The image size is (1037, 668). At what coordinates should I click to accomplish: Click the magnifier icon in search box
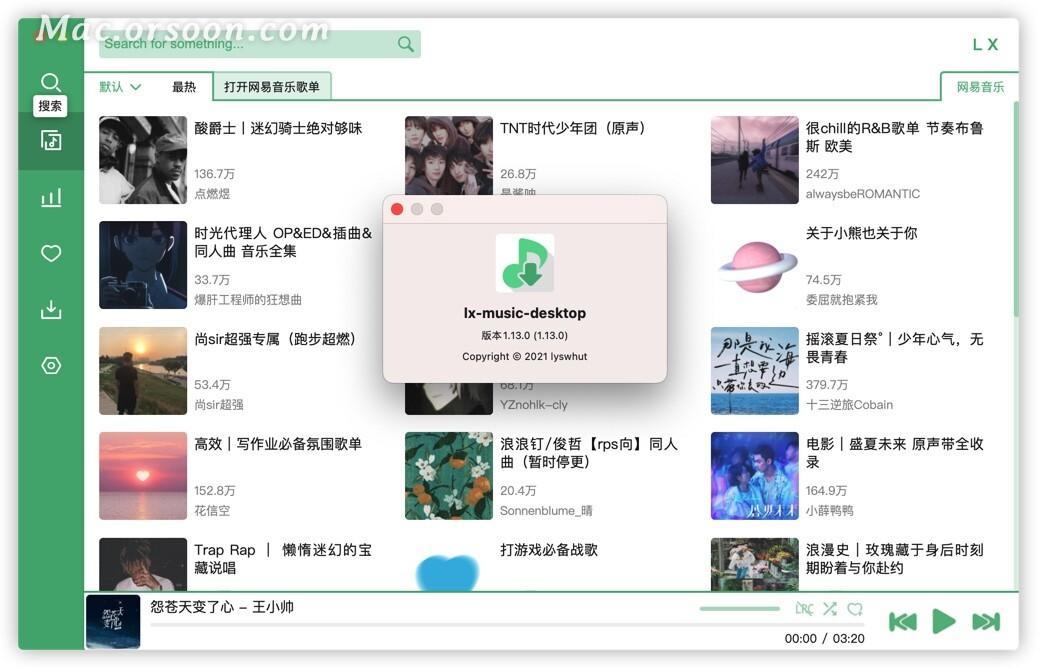[x=405, y=44]
